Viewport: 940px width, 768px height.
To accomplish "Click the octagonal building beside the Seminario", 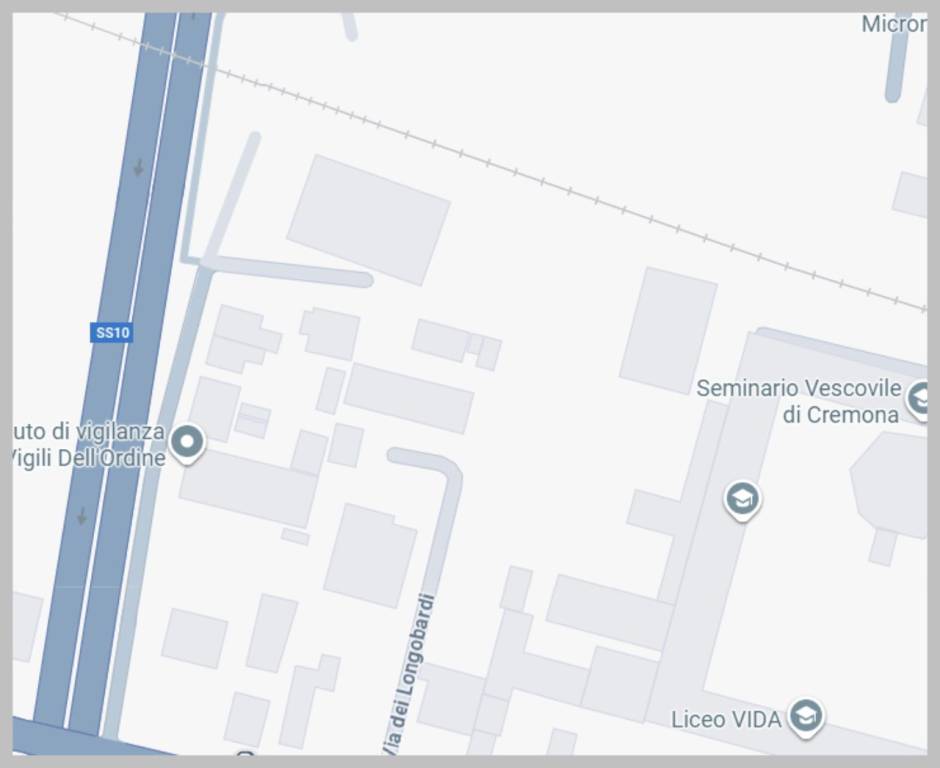I will pyautogui.click(x=891, y=485).
